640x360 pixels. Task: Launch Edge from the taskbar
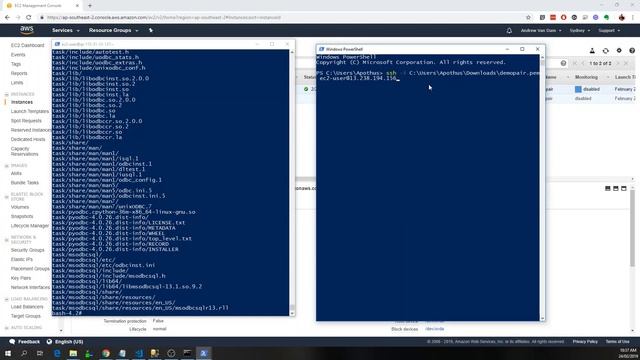(x=57, y=353)
